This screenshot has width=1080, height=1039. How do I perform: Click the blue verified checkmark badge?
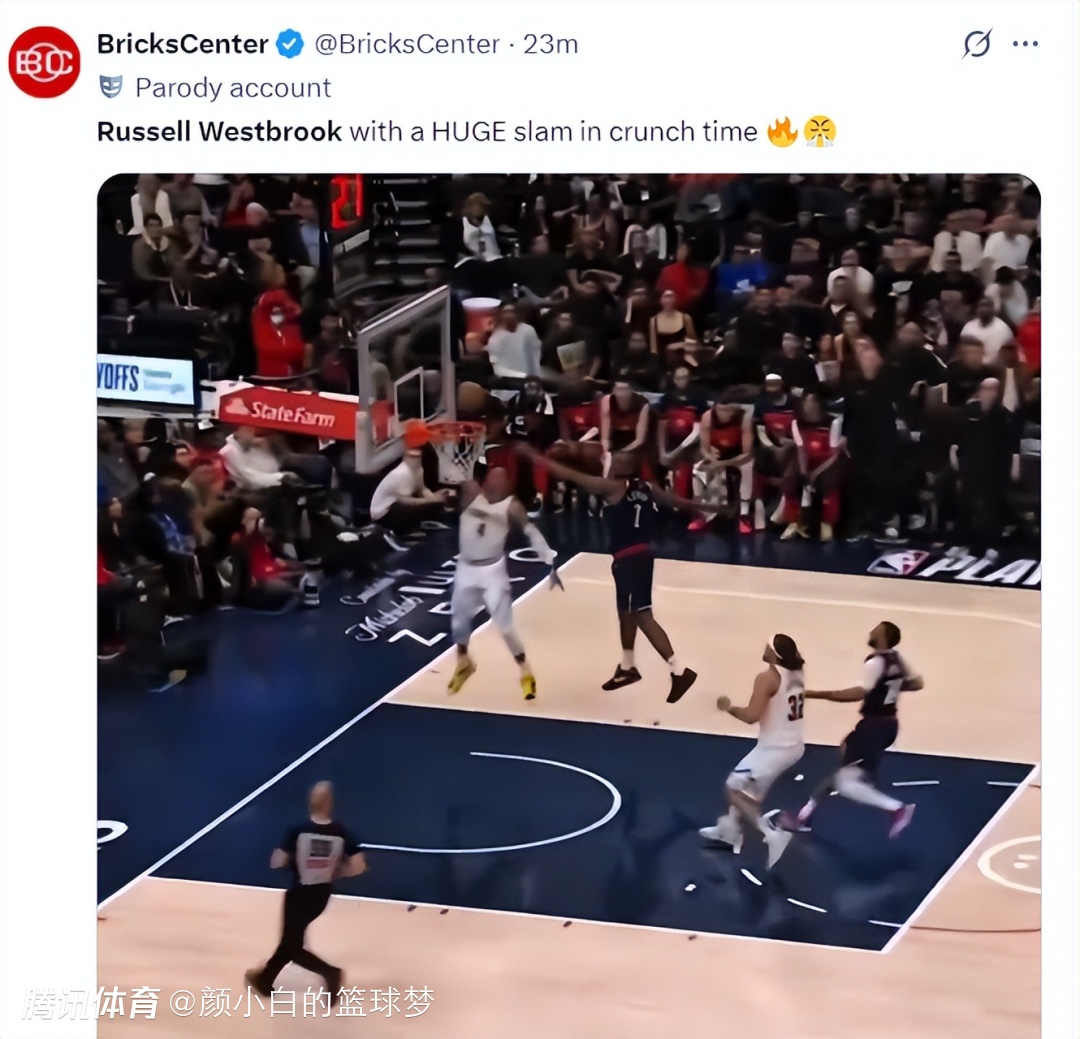tap(290, 44)
